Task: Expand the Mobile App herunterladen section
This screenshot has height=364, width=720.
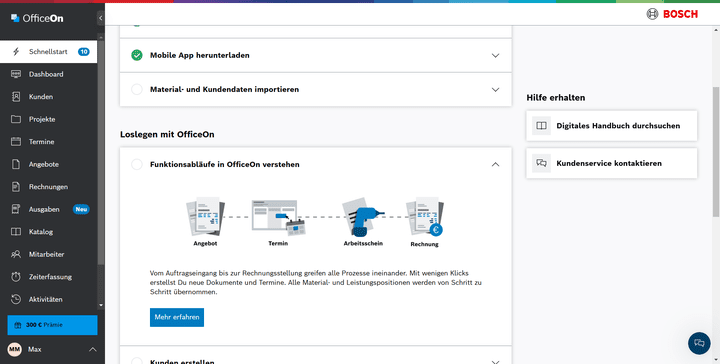Action: coord(495,56)
